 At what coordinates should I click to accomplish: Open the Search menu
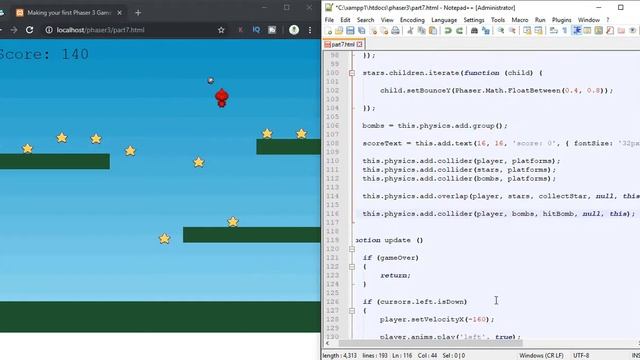(365, 20)
